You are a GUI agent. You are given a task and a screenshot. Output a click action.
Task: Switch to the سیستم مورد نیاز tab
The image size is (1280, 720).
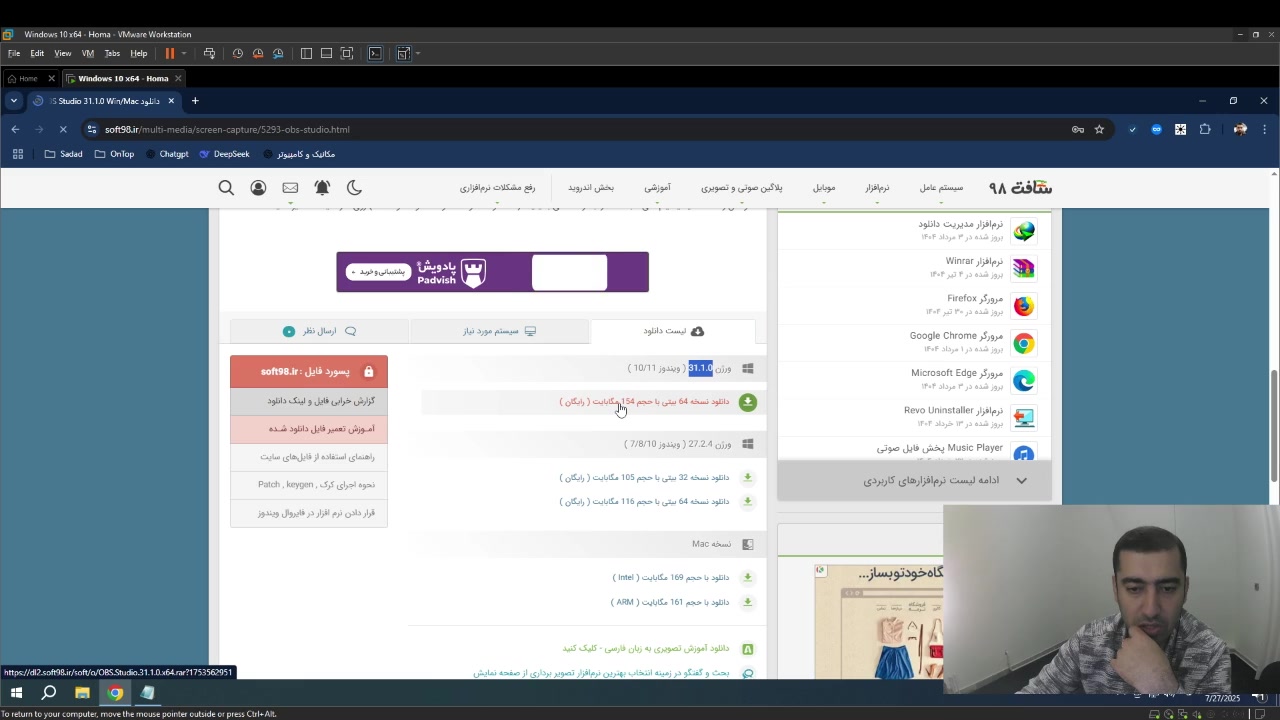point(499,331)
